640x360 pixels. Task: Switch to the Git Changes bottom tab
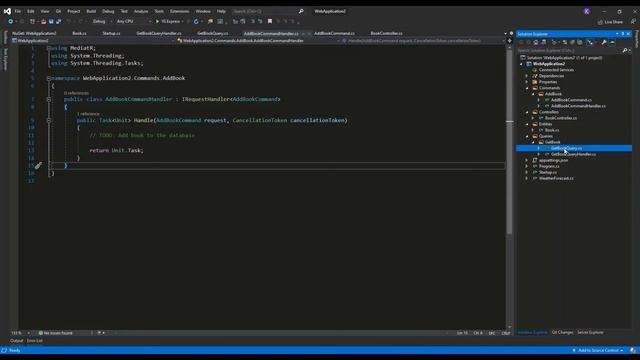[x=562, y=332]
